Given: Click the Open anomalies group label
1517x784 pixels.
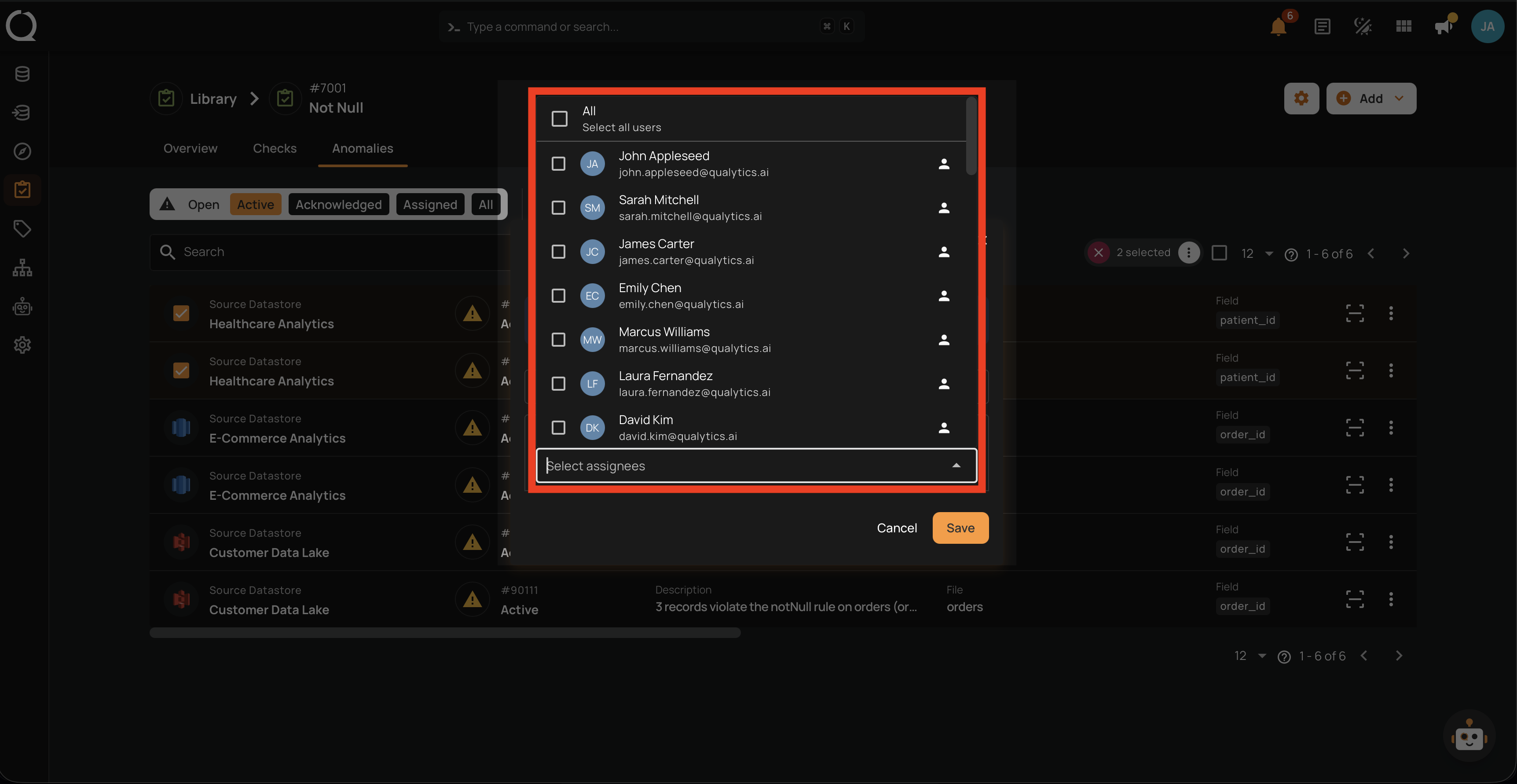Looking at the screenshot, I should coord(203,205).
